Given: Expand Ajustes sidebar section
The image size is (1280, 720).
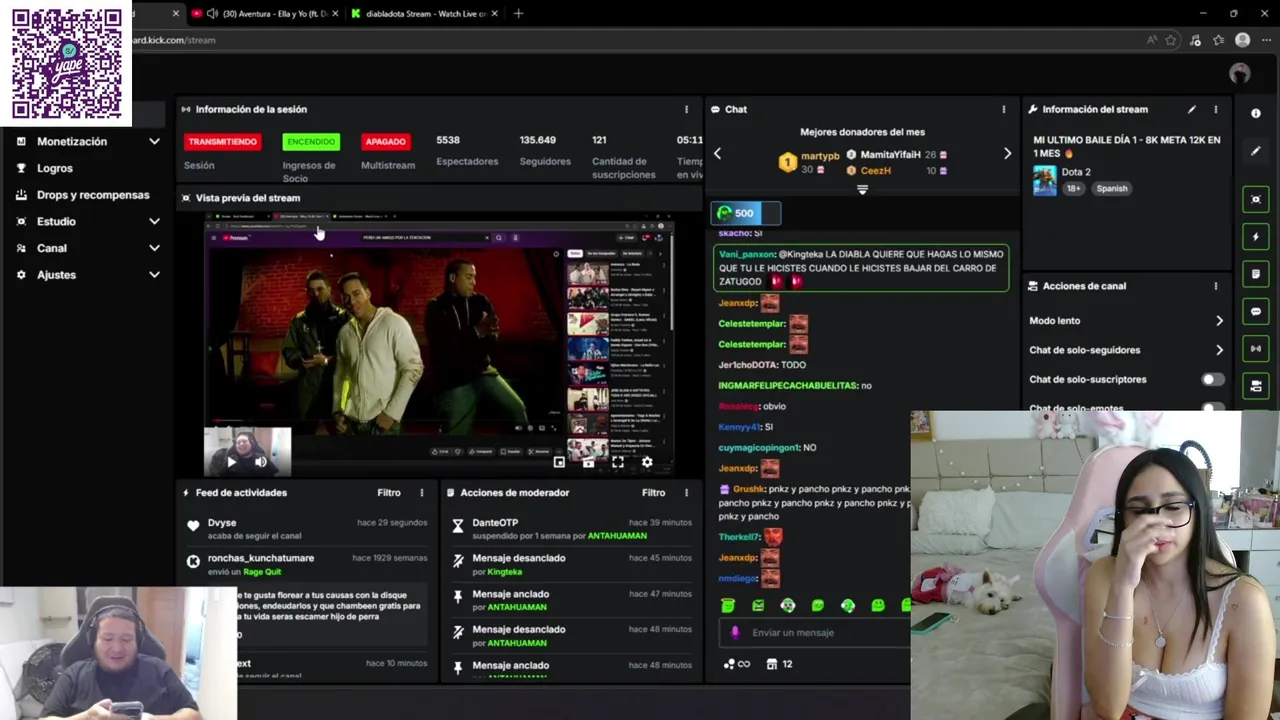Looking at the screenshot, I should pyautogui.click(x=154, y=275).
